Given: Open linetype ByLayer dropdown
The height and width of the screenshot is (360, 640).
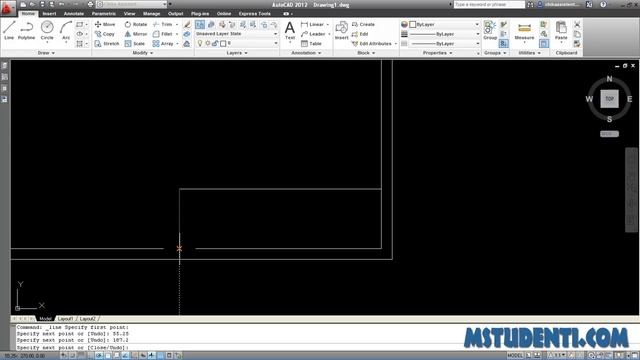Looking at the screenshot, I should click(x=444, y=43).
